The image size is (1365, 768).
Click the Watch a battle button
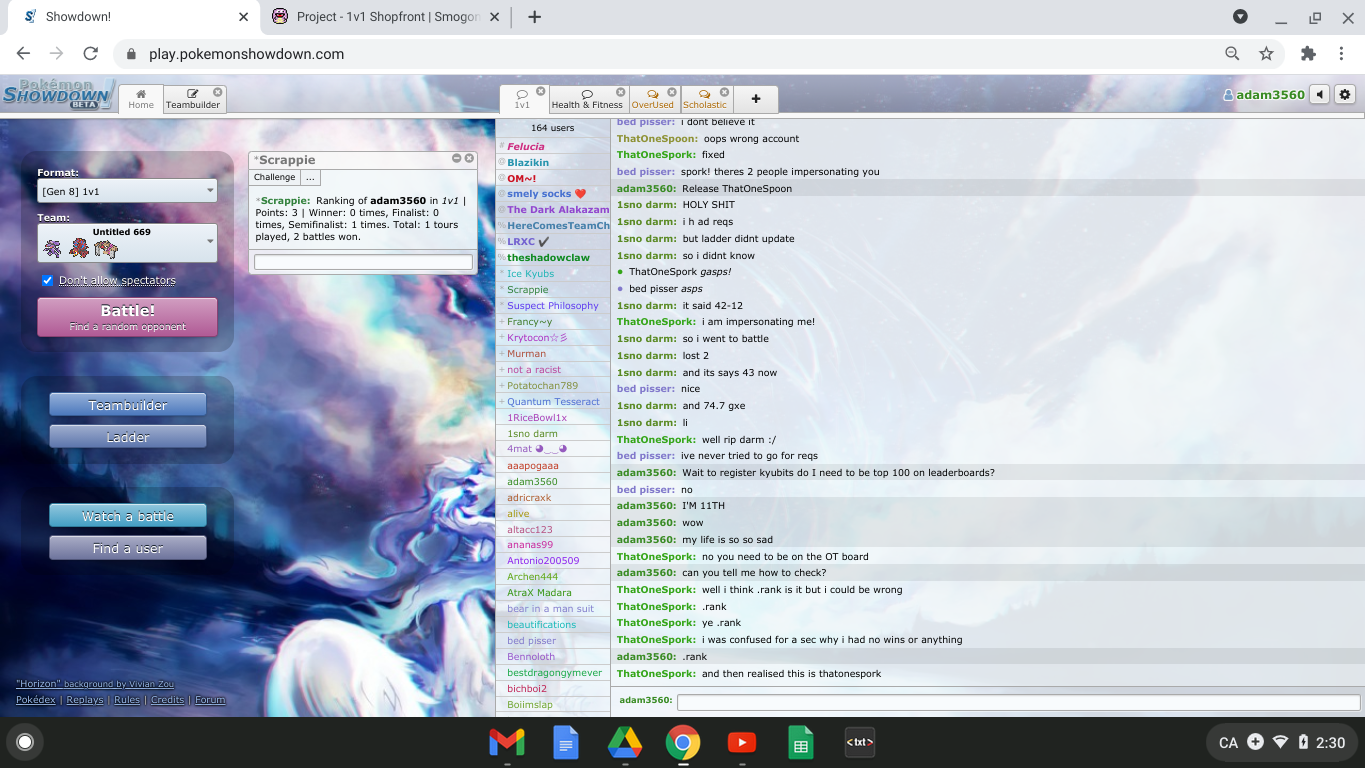tap(128, 516)
